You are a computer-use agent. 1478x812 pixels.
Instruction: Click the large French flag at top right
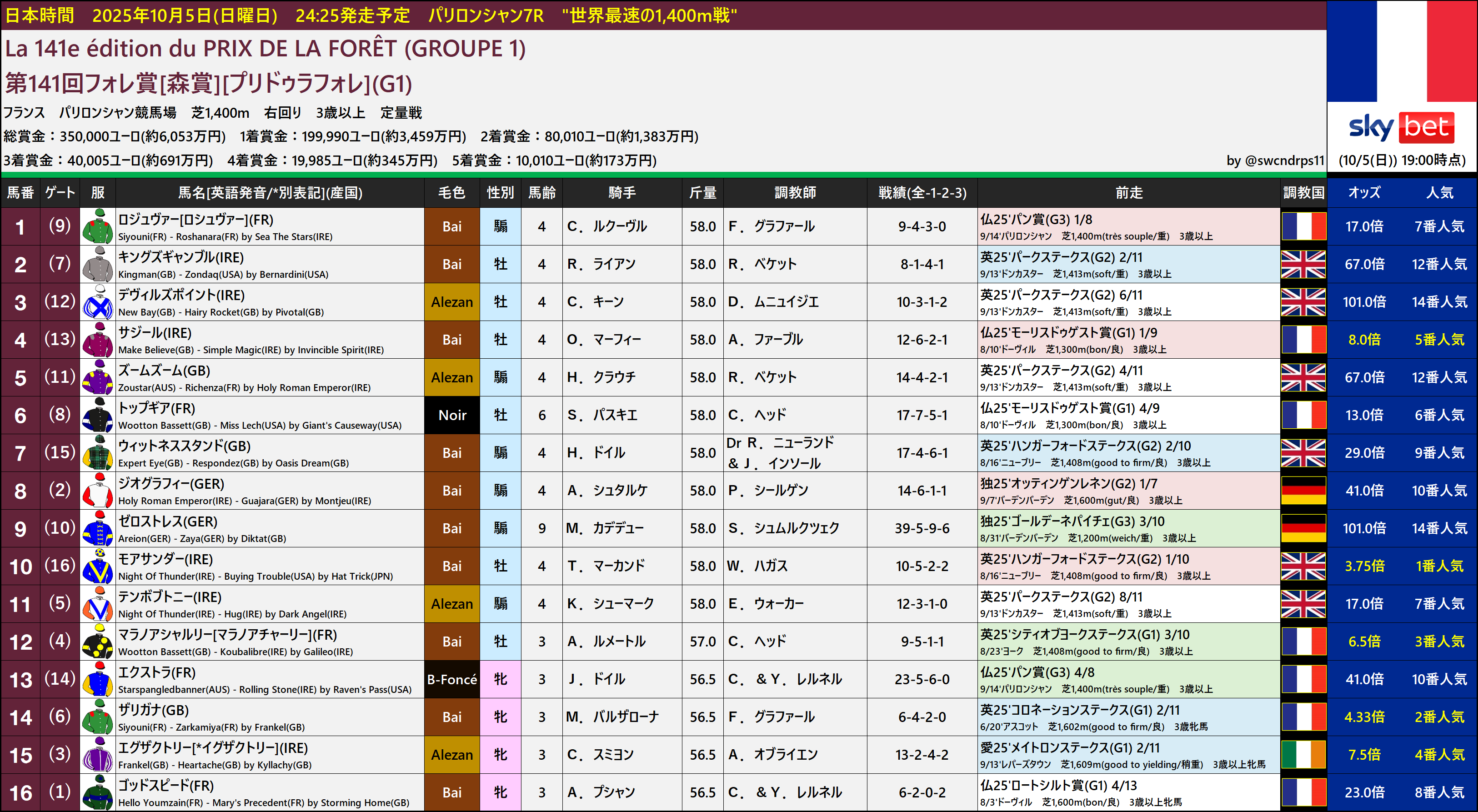[x=1402, y=52]
